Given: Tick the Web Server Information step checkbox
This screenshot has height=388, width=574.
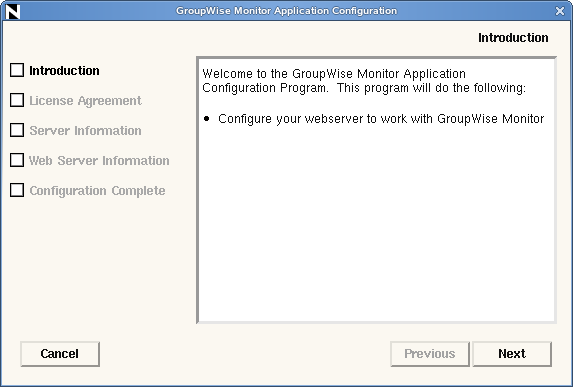Looking at the screenshot, I should (17, 160).
